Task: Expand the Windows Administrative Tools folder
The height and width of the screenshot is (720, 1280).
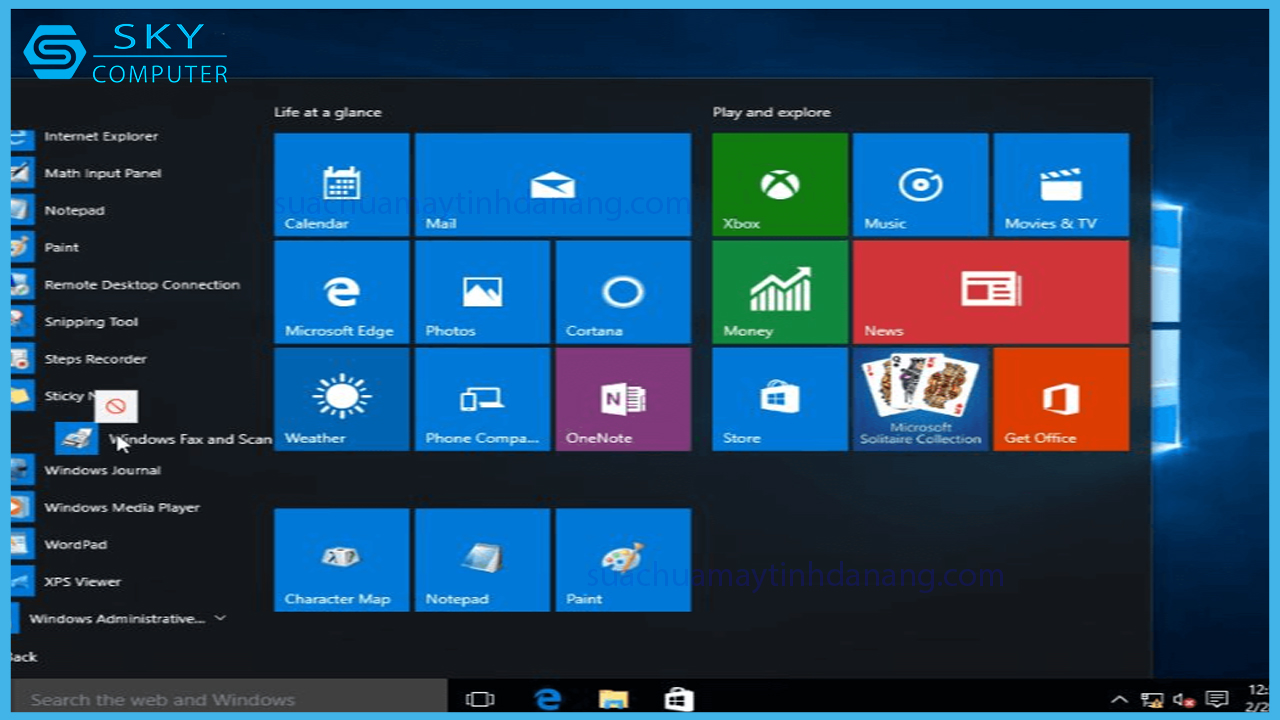Action: click(120, 619)
